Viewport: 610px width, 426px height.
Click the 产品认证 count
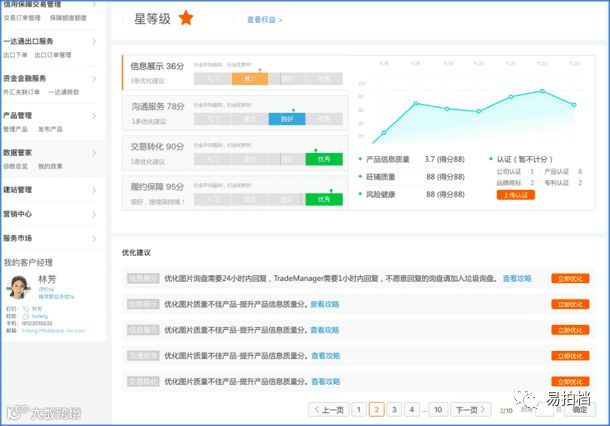click(580, 172)
